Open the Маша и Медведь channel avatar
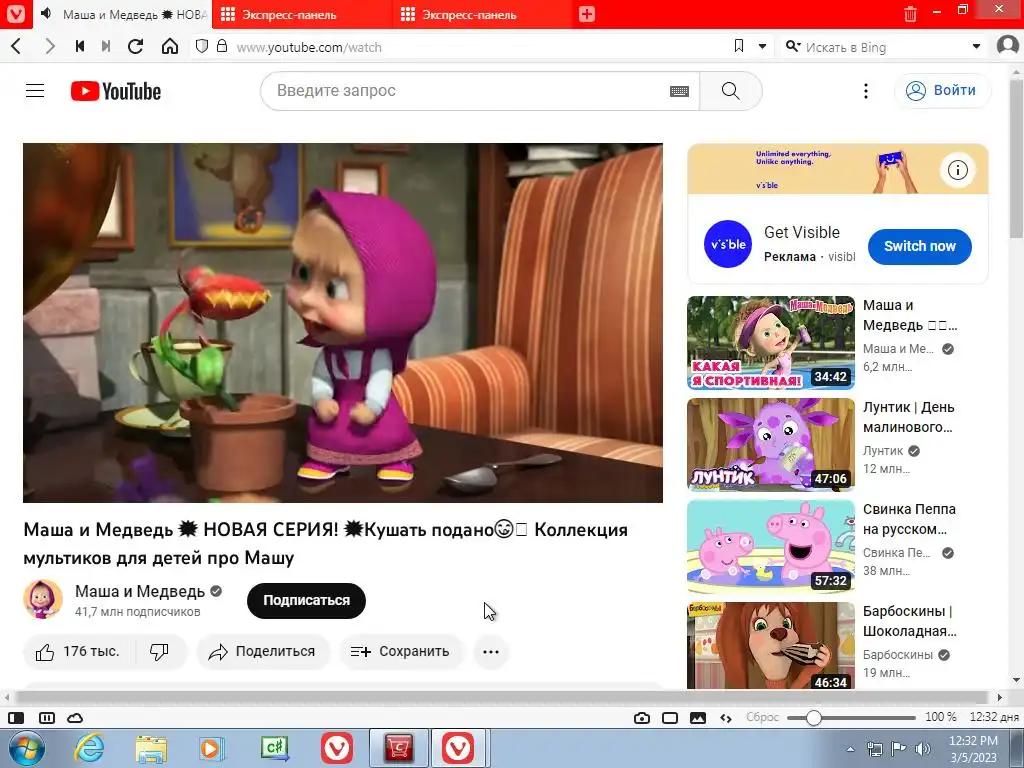Image resolution: width=1024 pixels, height=768 pixels. click(x=43, y=599)
